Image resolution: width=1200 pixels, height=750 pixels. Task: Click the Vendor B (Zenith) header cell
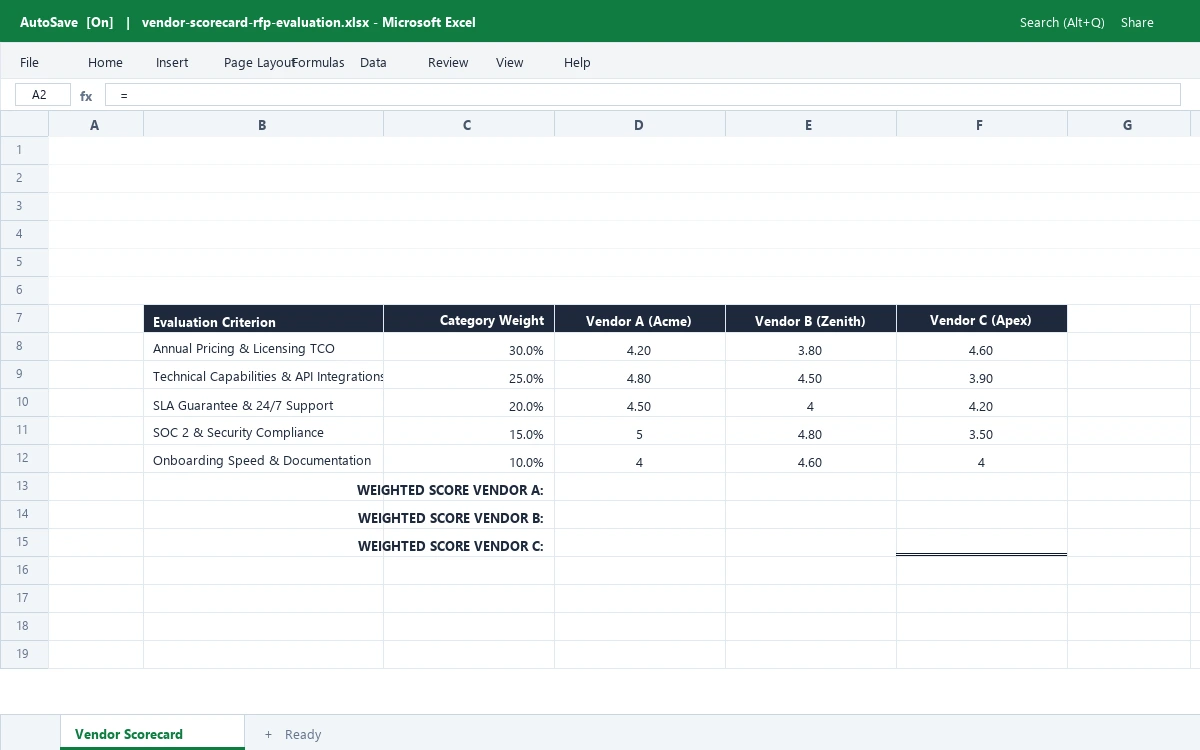tap(811, 319)
